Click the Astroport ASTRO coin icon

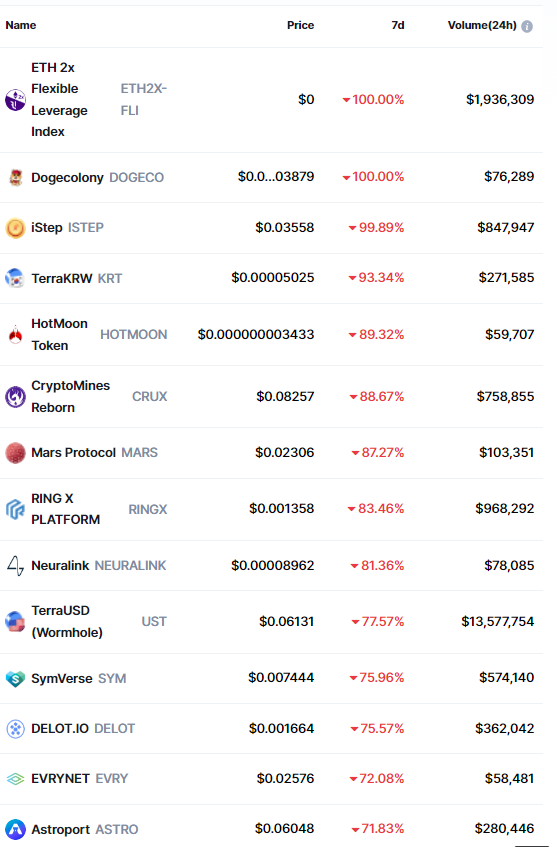(15, 829)
